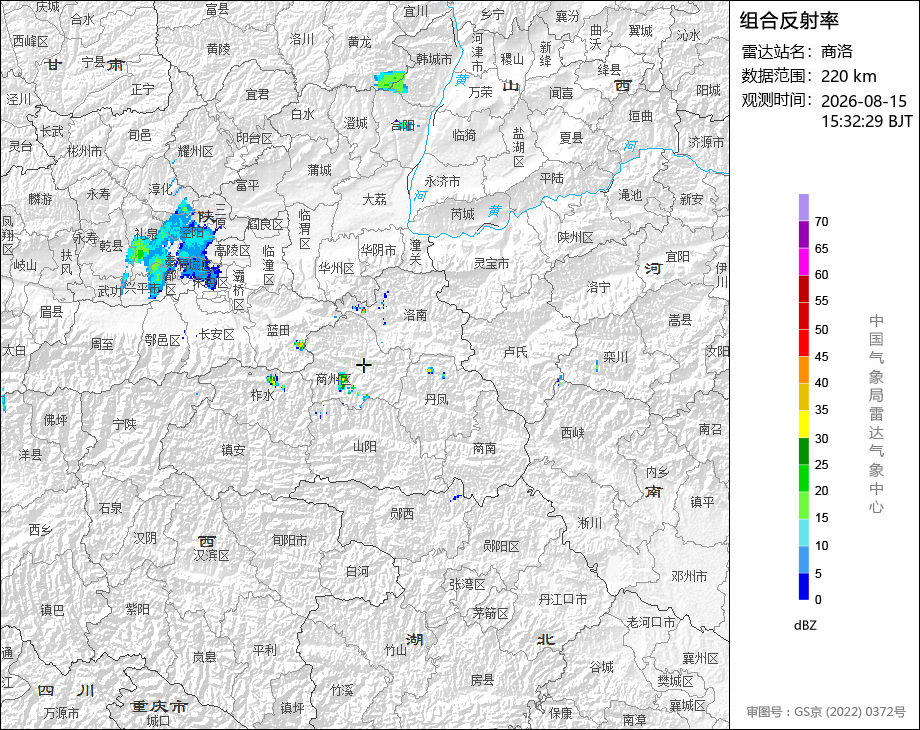The width and height of the screenshot is (920, 730).
Task: Click the 组合反射率 title
Action: coord(789,21)
